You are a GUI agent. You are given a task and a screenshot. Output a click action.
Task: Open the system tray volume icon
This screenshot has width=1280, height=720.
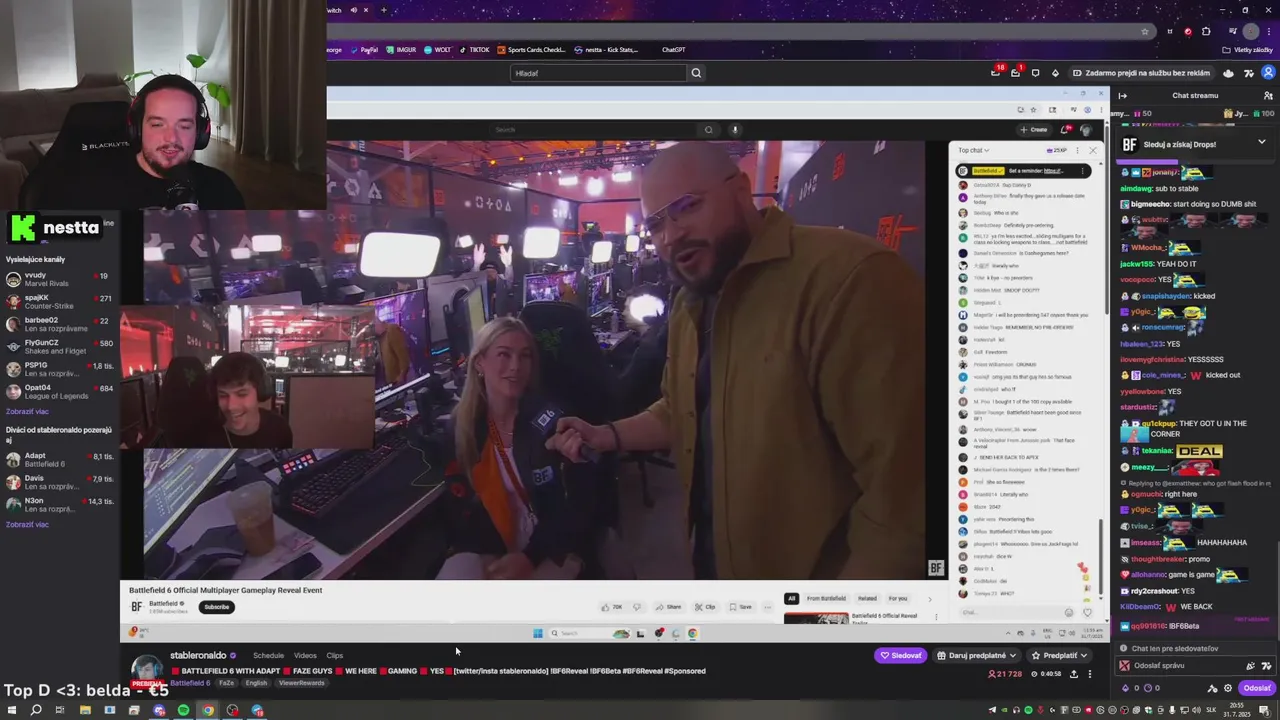click(1195, 710)
